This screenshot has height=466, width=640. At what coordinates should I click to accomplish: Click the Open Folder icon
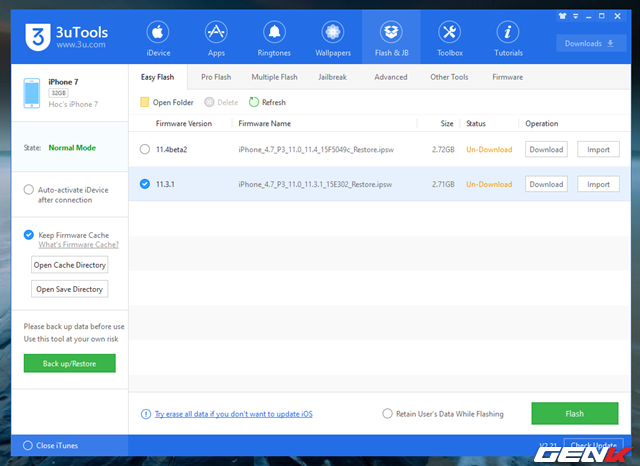[x=144, y=102]
